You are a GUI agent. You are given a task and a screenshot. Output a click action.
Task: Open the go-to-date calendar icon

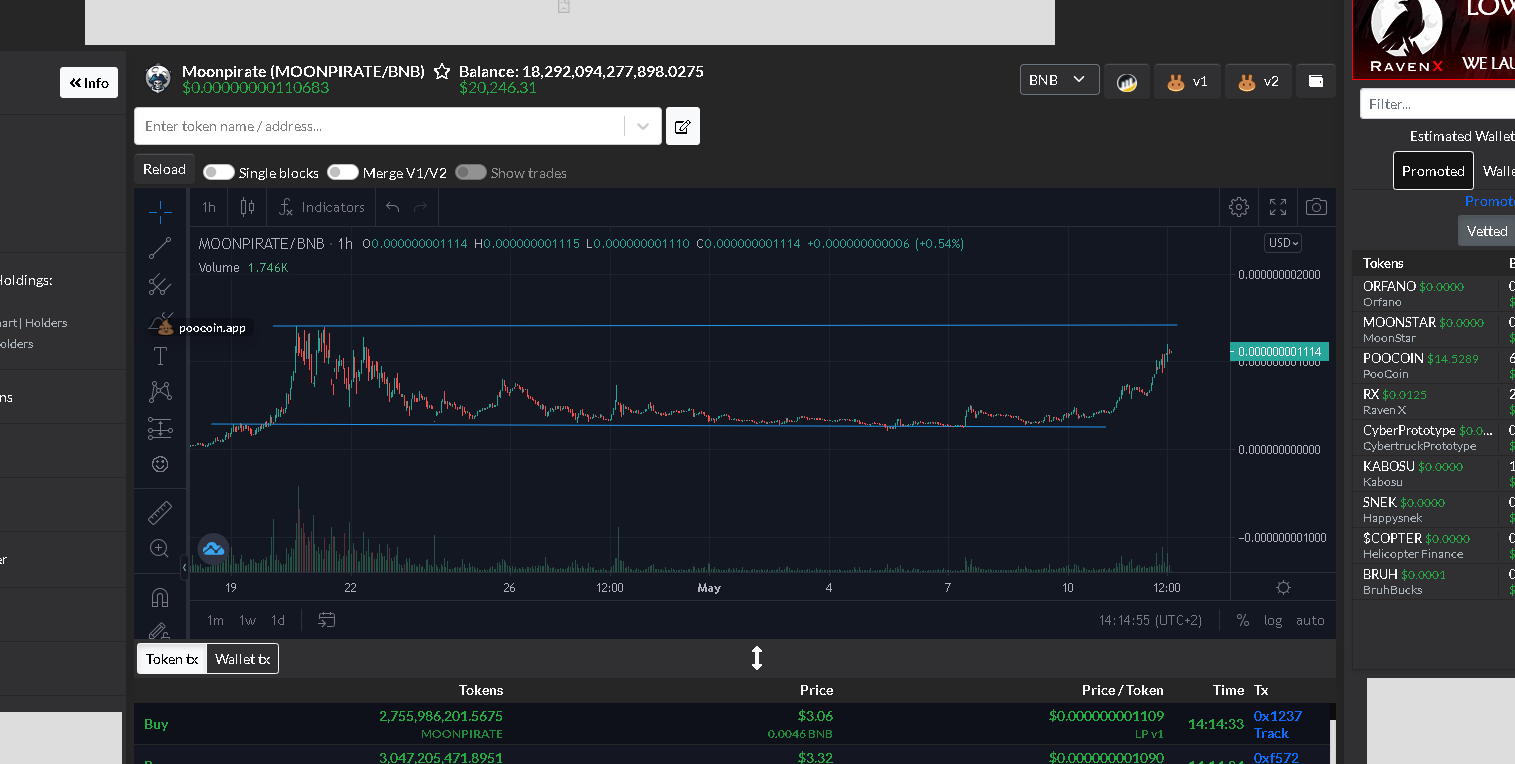point(327,620)
